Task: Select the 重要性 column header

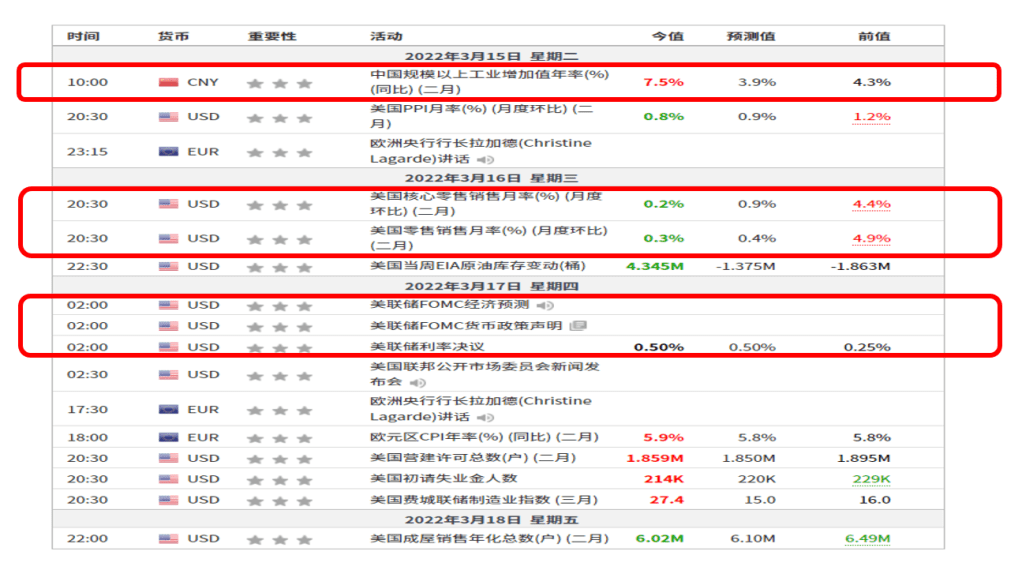Action: [x=272, y=36]
